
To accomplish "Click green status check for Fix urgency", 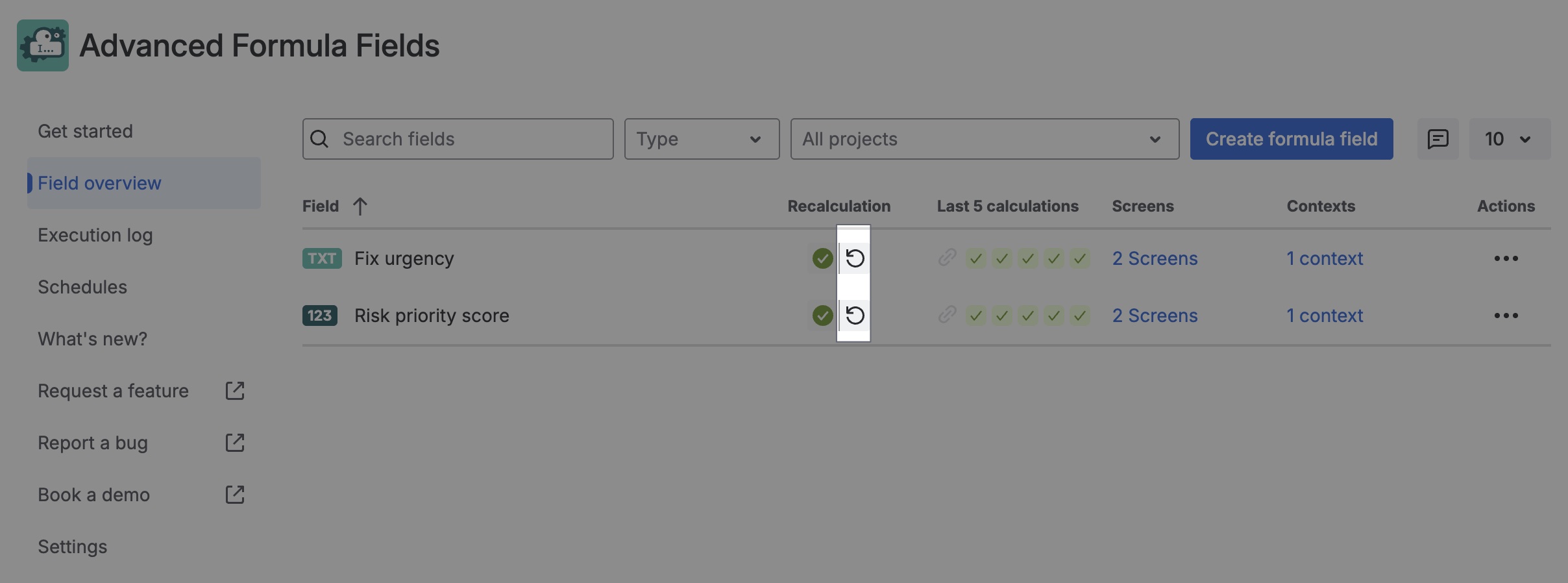I will [x=822, y=258].
